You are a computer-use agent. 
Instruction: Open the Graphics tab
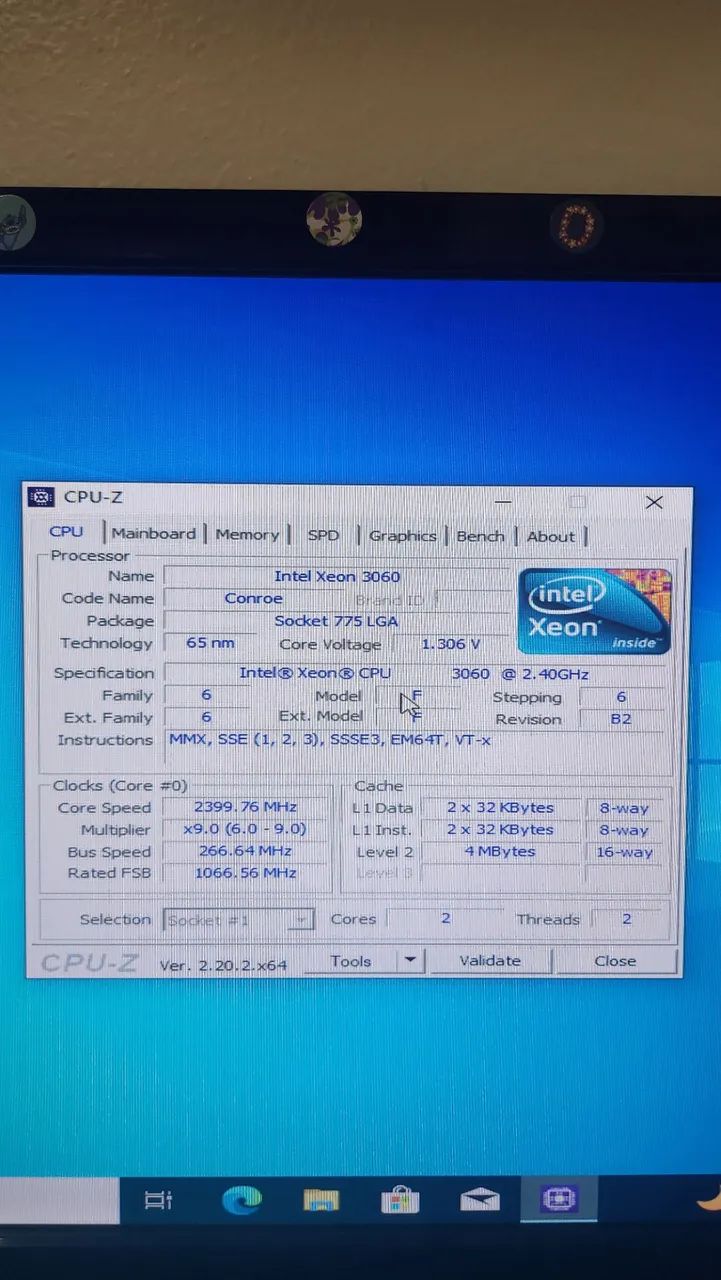tap(402, 536)
